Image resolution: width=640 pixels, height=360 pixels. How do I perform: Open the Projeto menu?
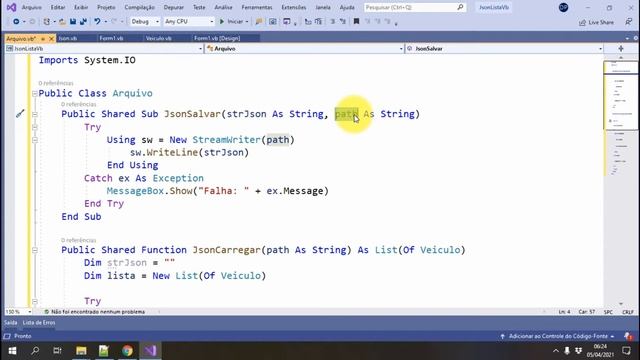click(x=106, y=7)
